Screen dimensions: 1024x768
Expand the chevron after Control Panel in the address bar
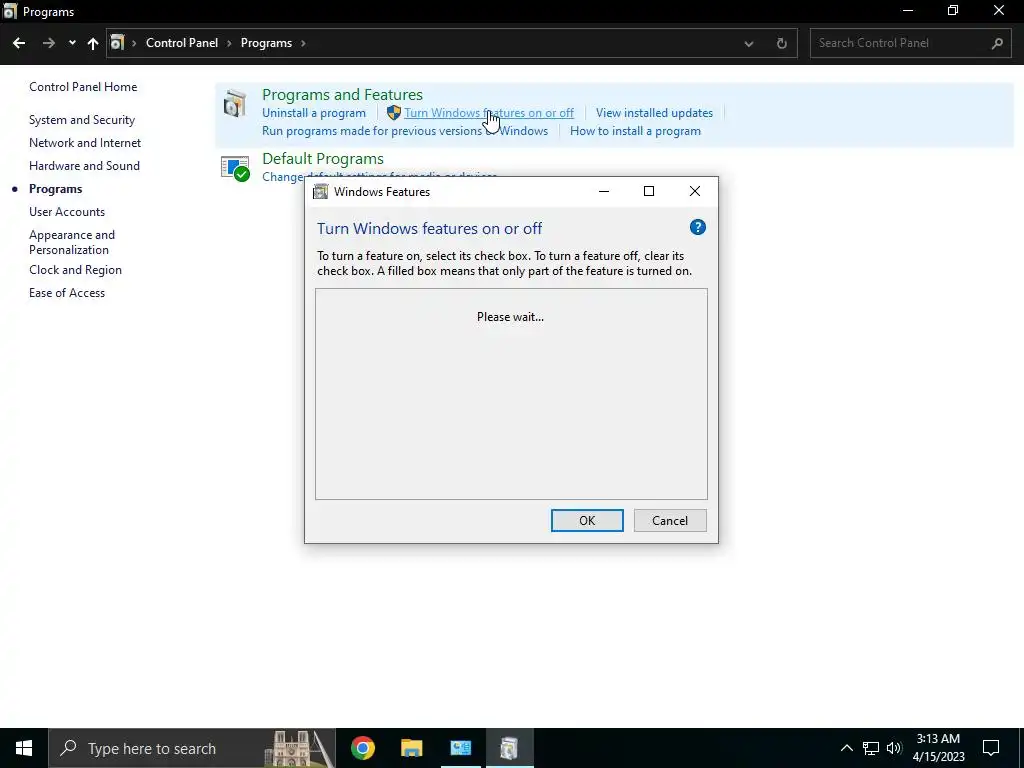click(229, 43)
